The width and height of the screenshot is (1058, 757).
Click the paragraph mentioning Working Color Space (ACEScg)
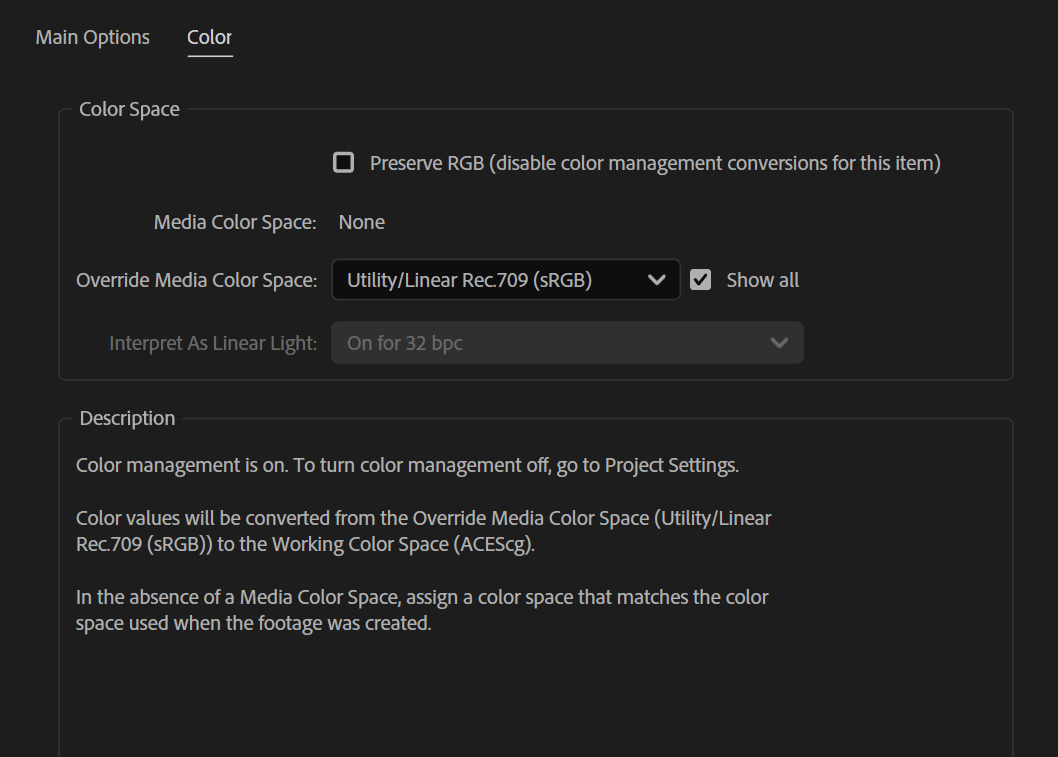pyautogui.click(x=423, y=531)
